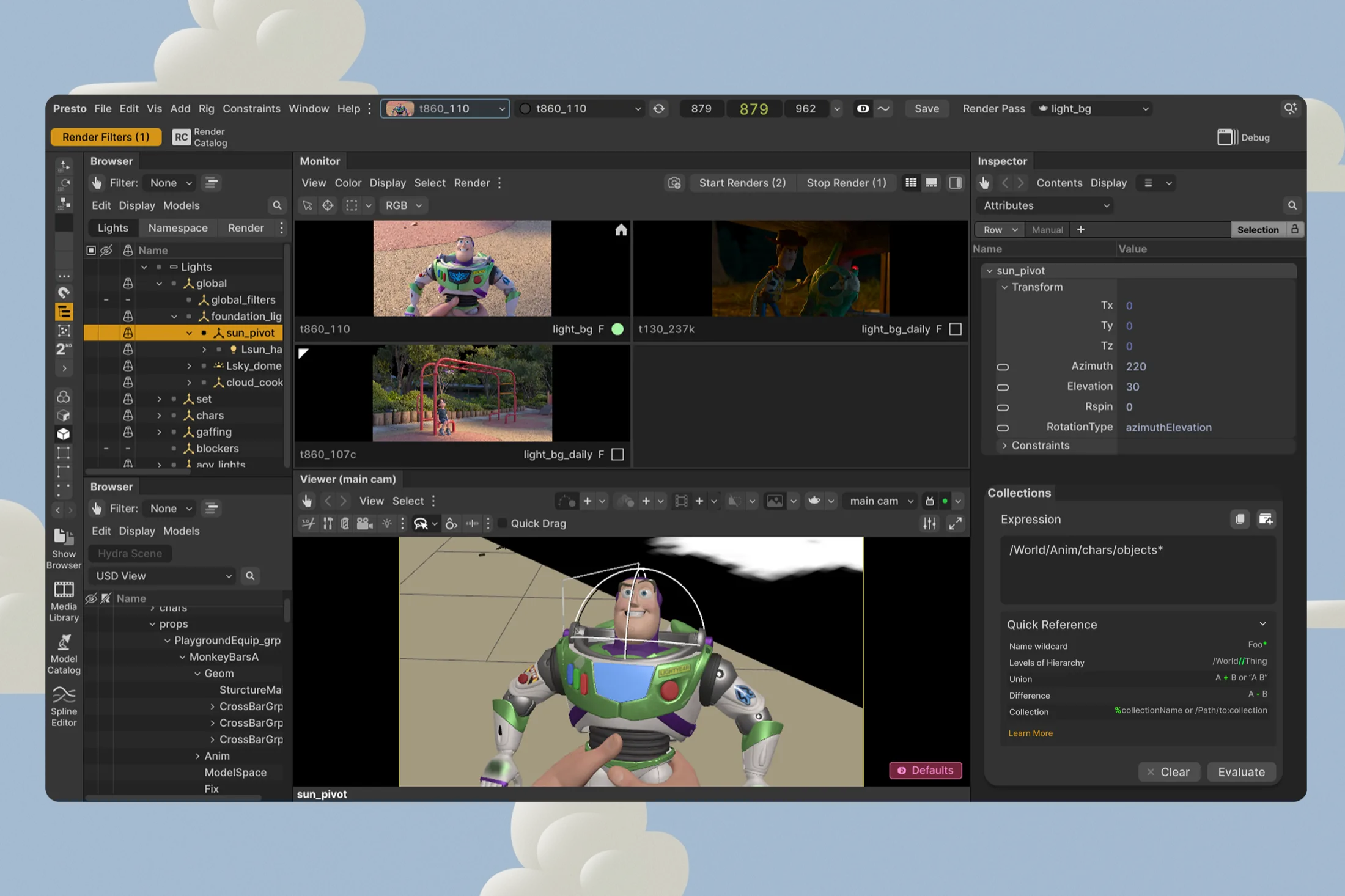This screenshot has width=1345, height=896.
Task: Click the solid white cube icon in the left toolbar
Action: click(64, 435)
